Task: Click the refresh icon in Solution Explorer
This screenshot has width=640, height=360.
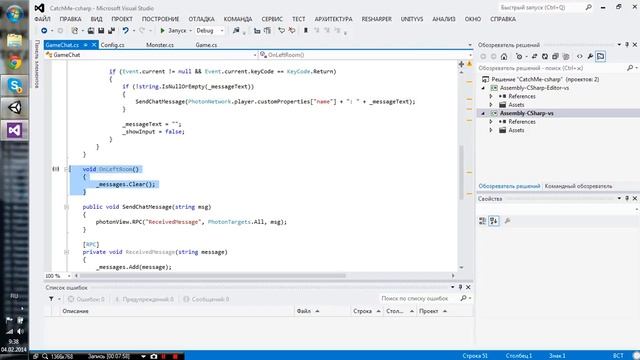Action: pos(544,56)
